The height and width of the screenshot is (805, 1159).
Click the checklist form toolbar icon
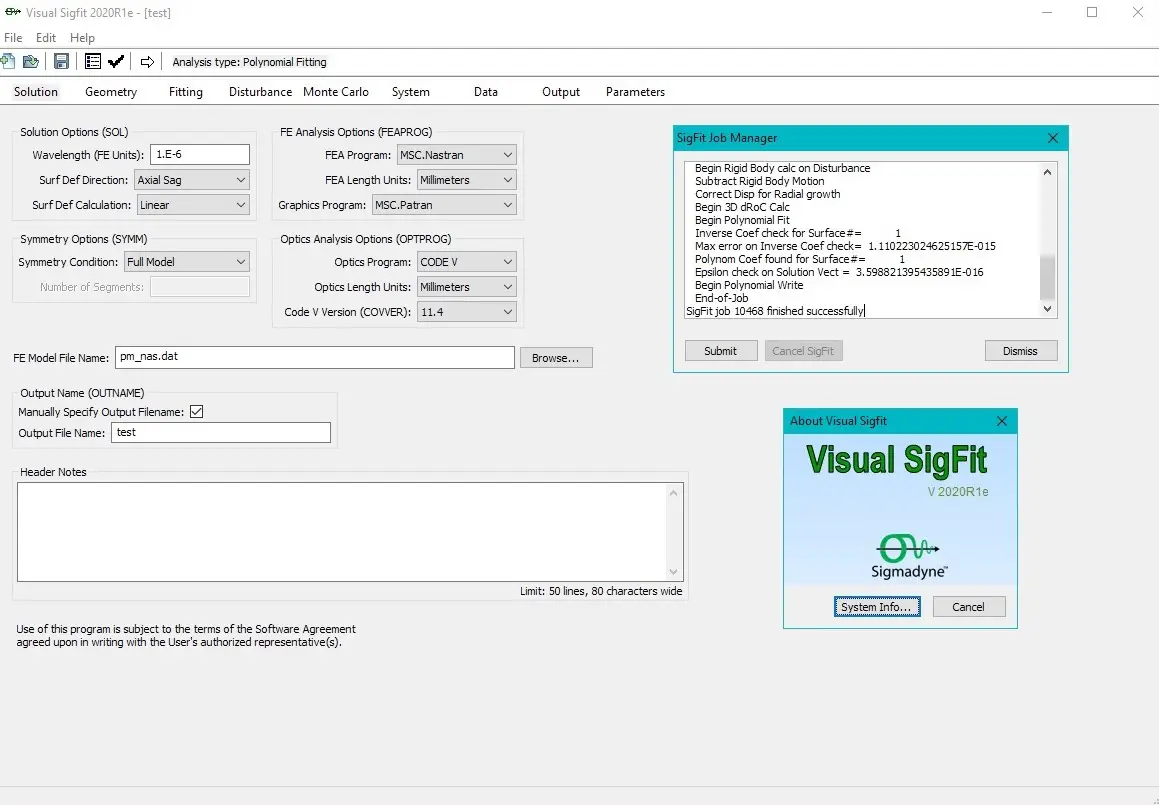tap(92, 61)
